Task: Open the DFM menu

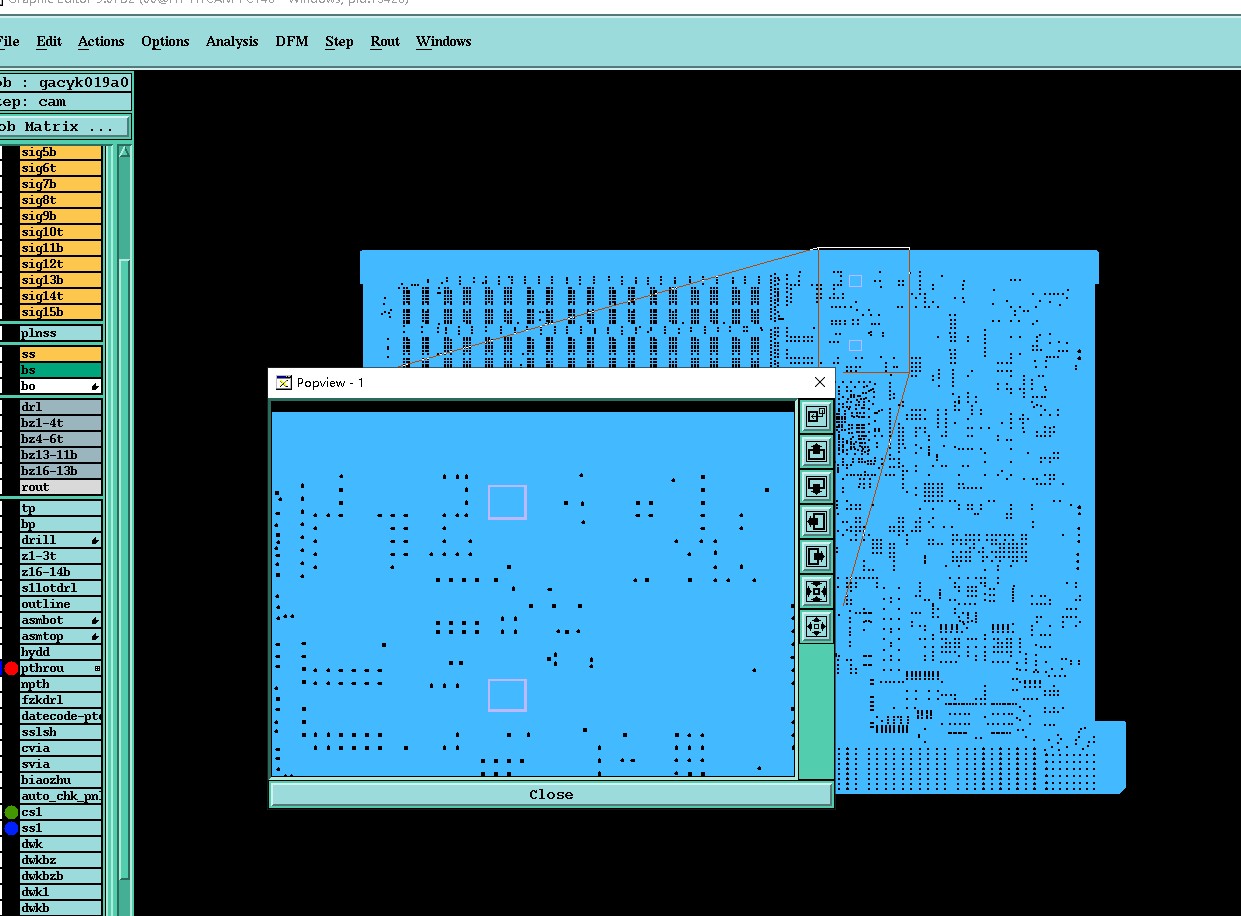Action: coord(292,41)
